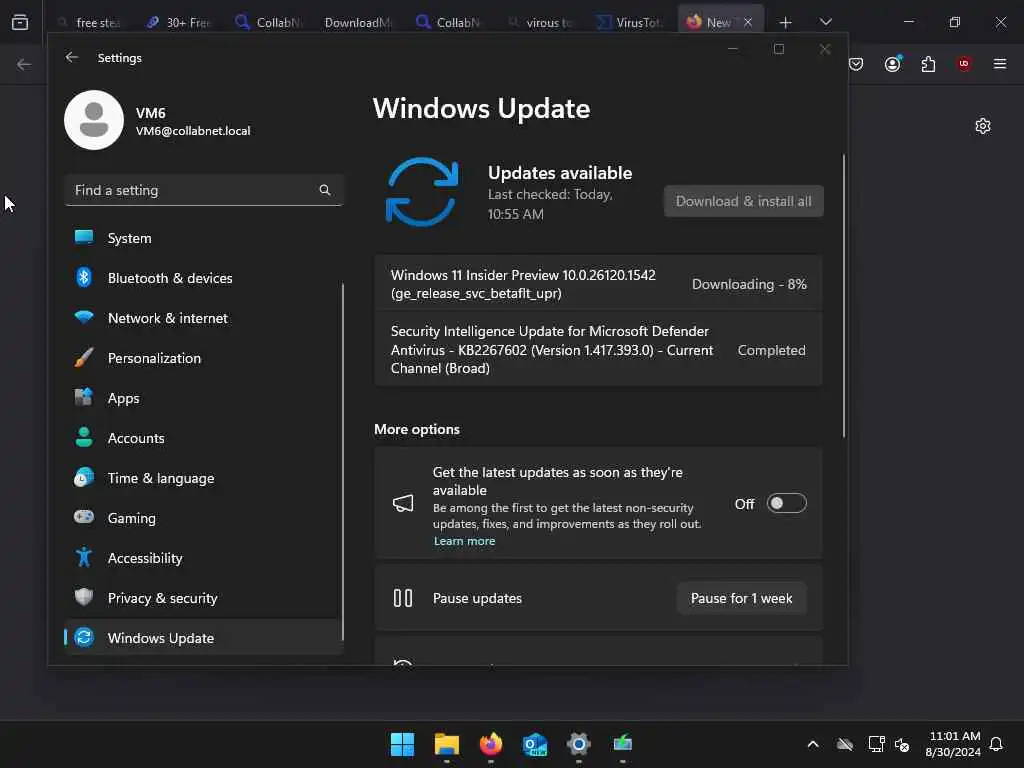This screenshot has height=768, width=1024.
Task: Click OneDrive cloud tray icon
Action: point(845,744)
